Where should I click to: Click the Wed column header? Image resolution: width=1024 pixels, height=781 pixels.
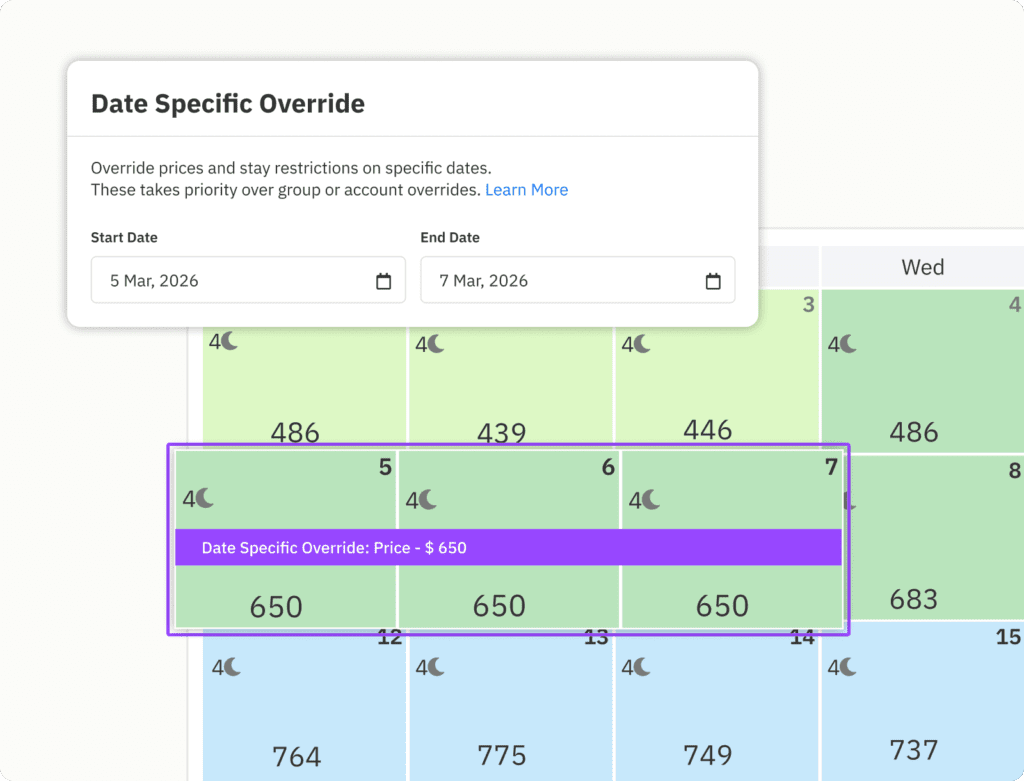922,267
